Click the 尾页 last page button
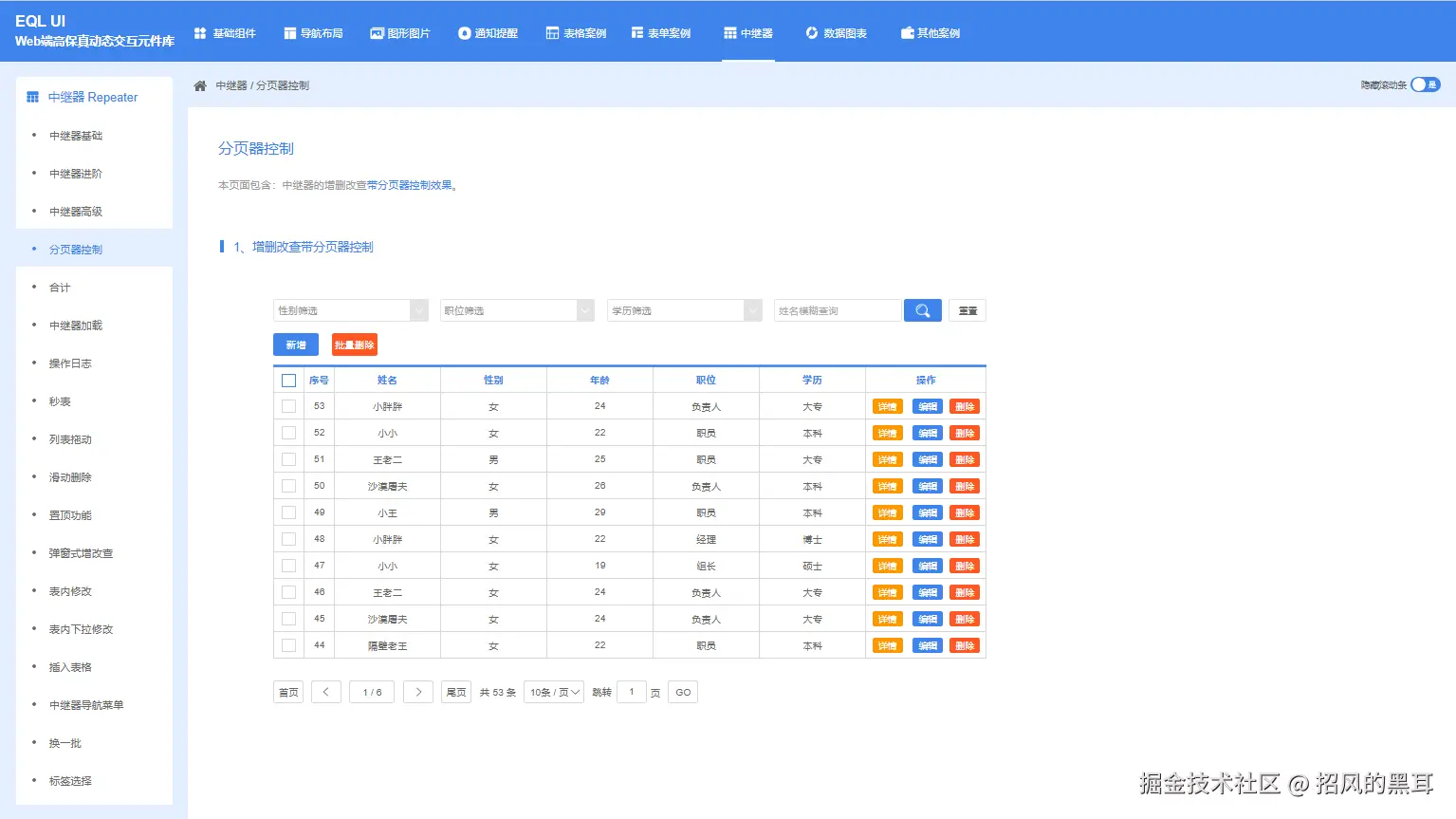Image resolution: width=1456 pixels, height=819 pixels. 456,692
